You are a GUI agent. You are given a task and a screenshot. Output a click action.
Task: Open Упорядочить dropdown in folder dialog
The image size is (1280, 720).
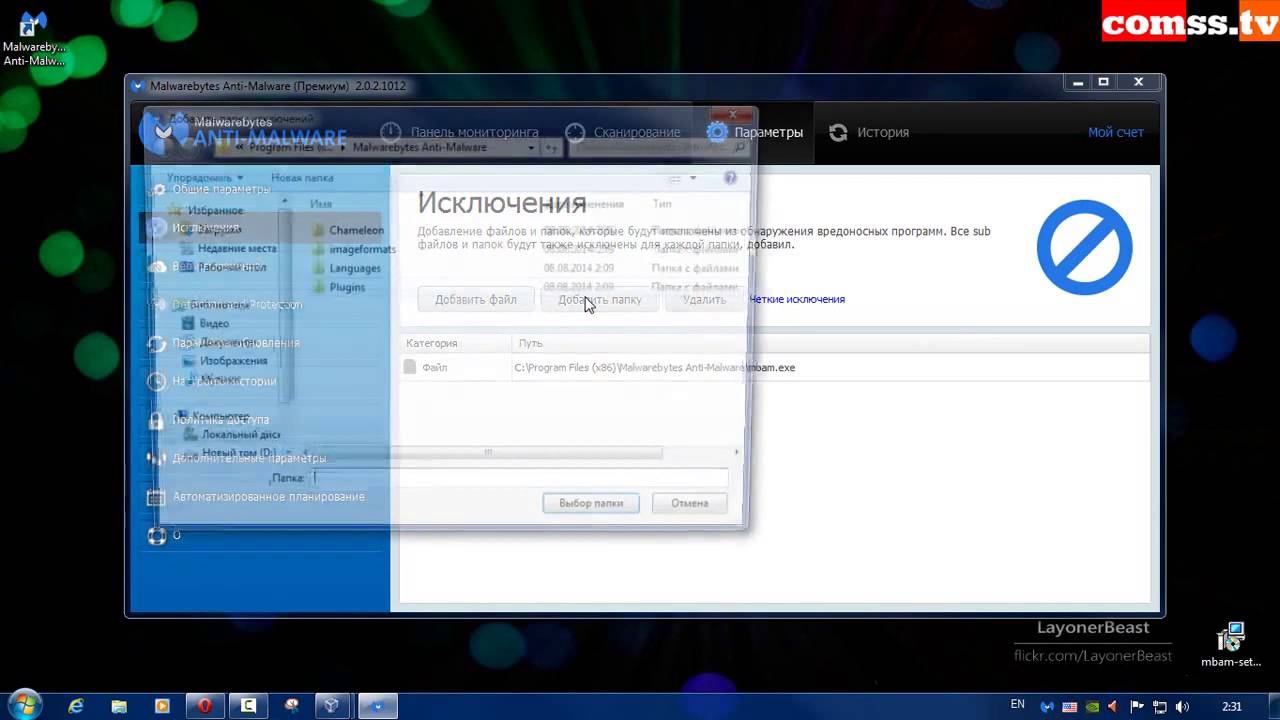[x=205, y=178]
